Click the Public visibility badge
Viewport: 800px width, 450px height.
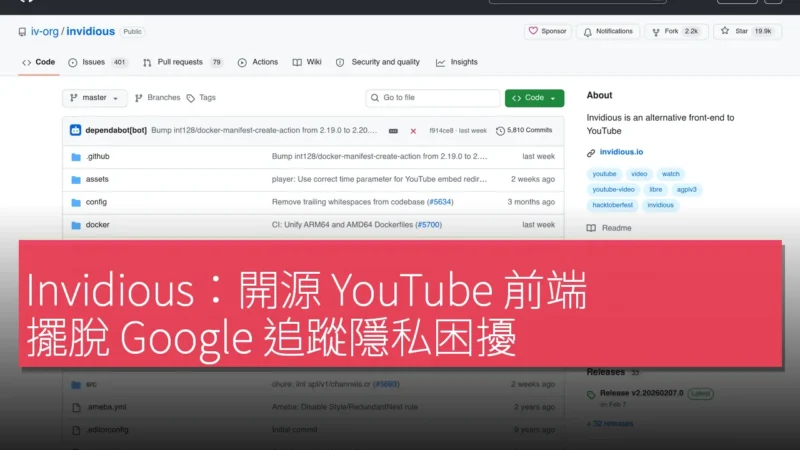[132, 32]
